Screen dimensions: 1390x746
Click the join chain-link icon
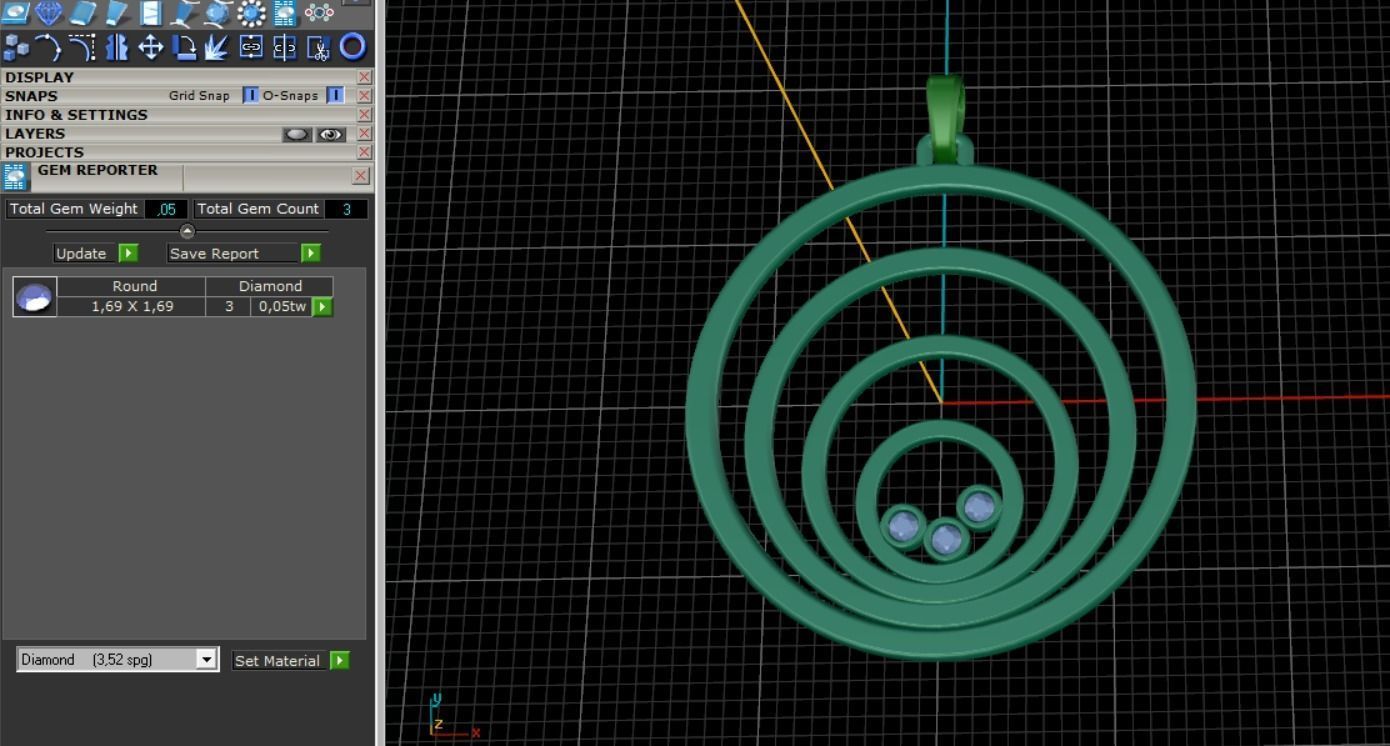pos(251,47)
